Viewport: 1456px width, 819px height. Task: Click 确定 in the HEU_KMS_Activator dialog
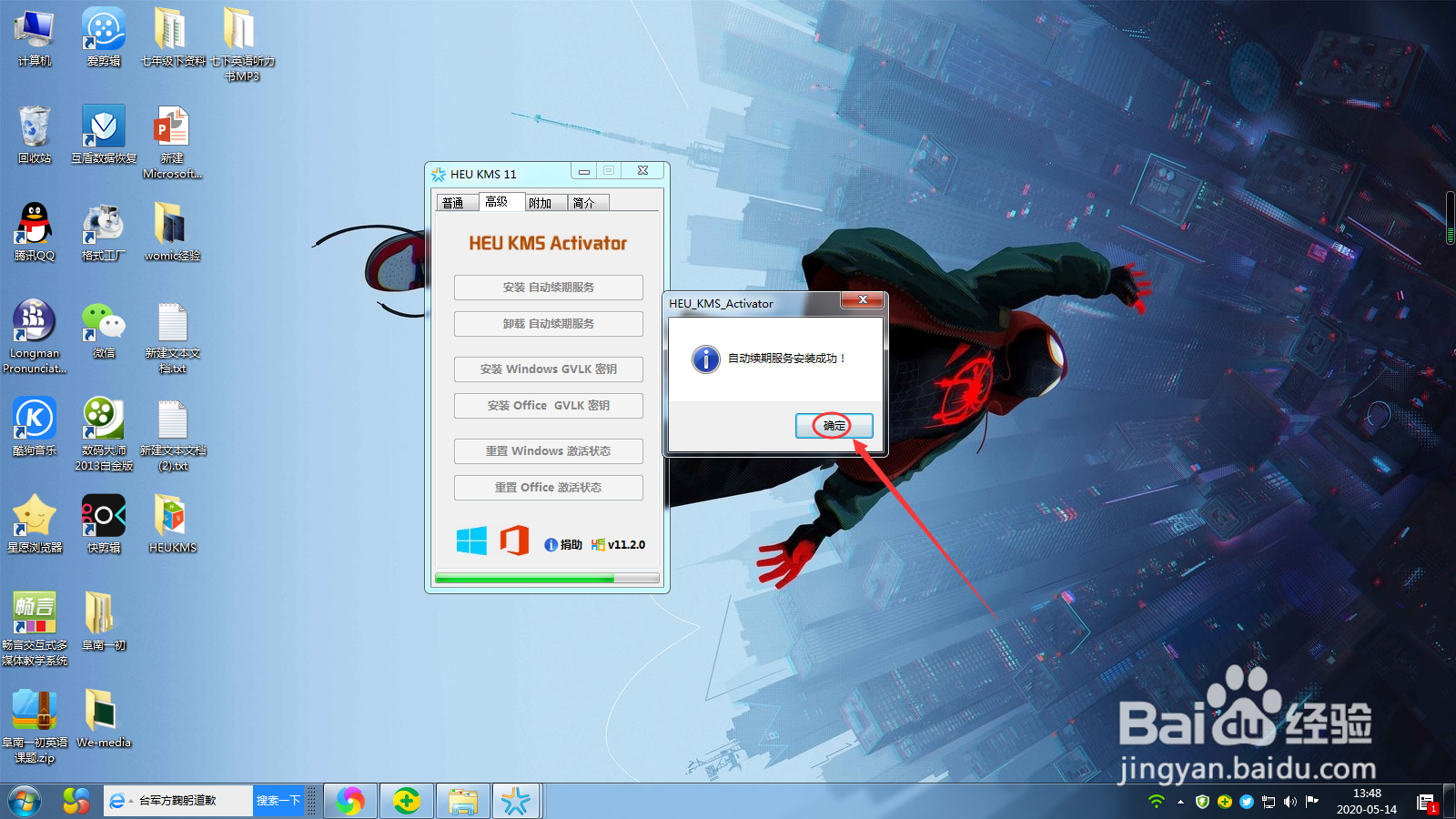point(834,425)
